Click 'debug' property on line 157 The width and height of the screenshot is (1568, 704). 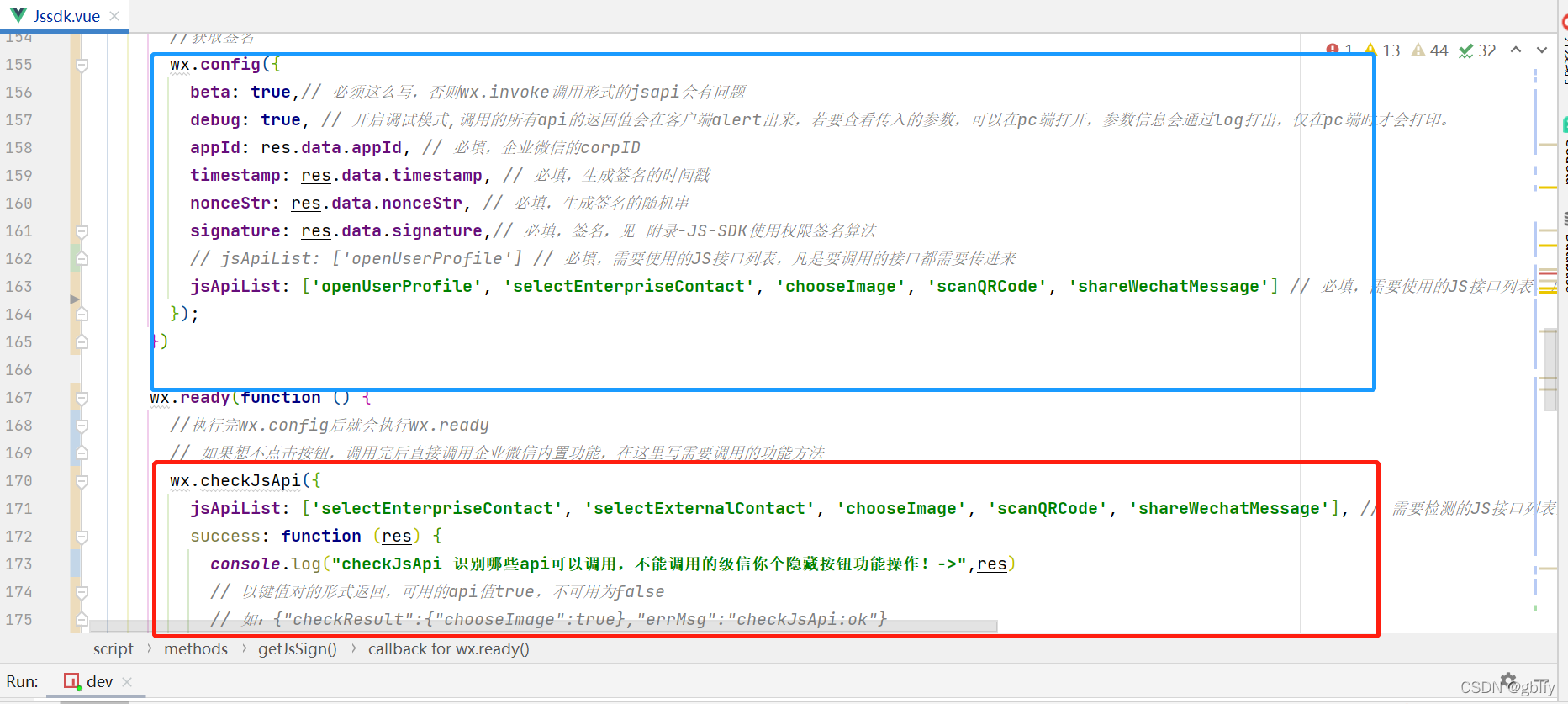tap(215, 120)
